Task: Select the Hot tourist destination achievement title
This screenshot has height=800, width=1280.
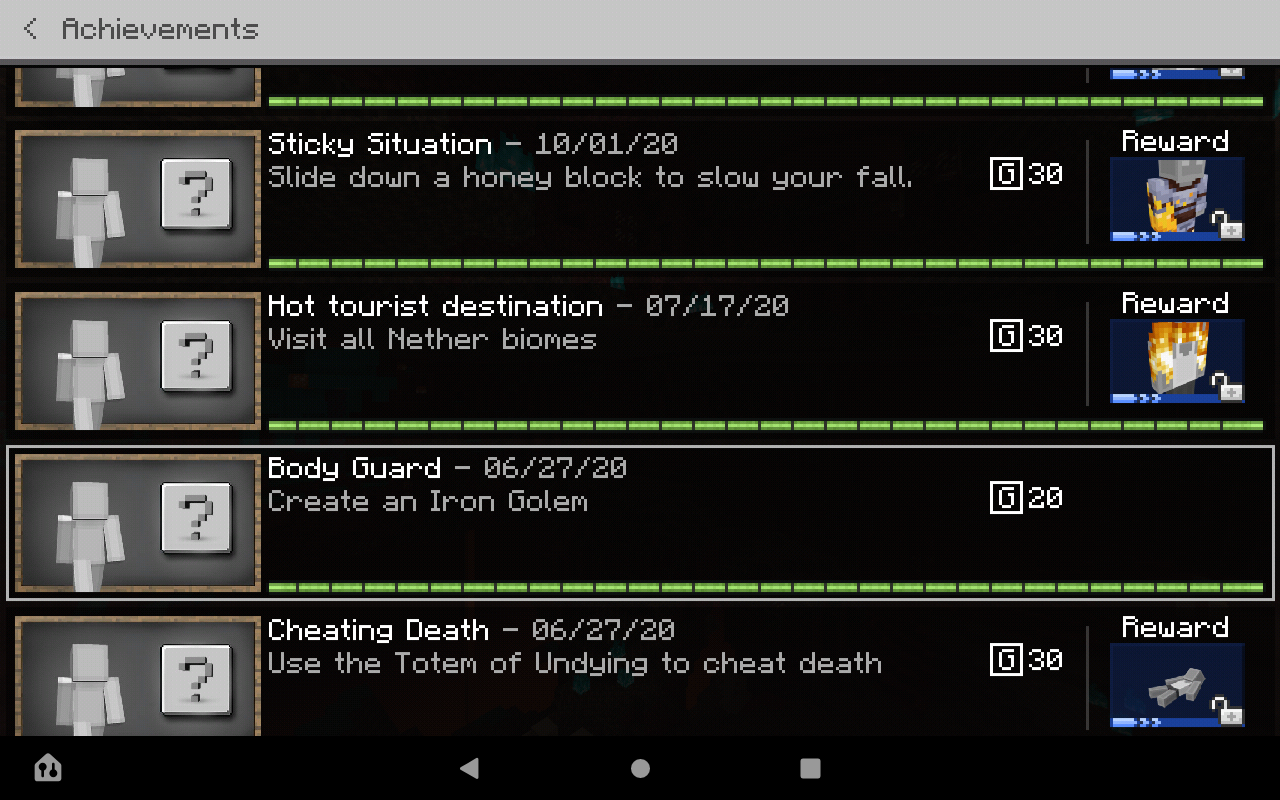Action: tap(435, 306)
